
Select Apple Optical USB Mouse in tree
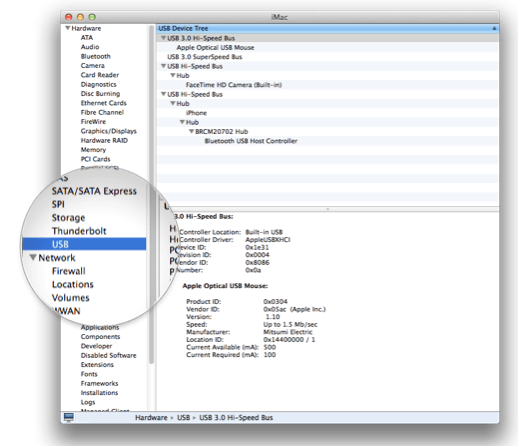[x=215, y=47]
